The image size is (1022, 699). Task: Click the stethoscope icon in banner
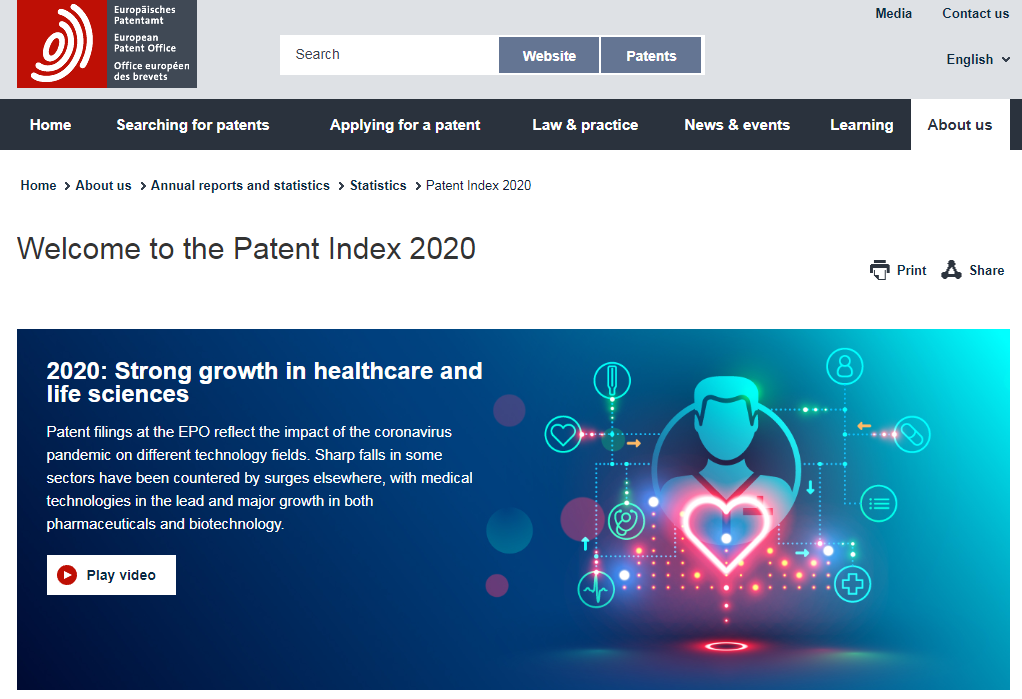click(x=627, y=520)
